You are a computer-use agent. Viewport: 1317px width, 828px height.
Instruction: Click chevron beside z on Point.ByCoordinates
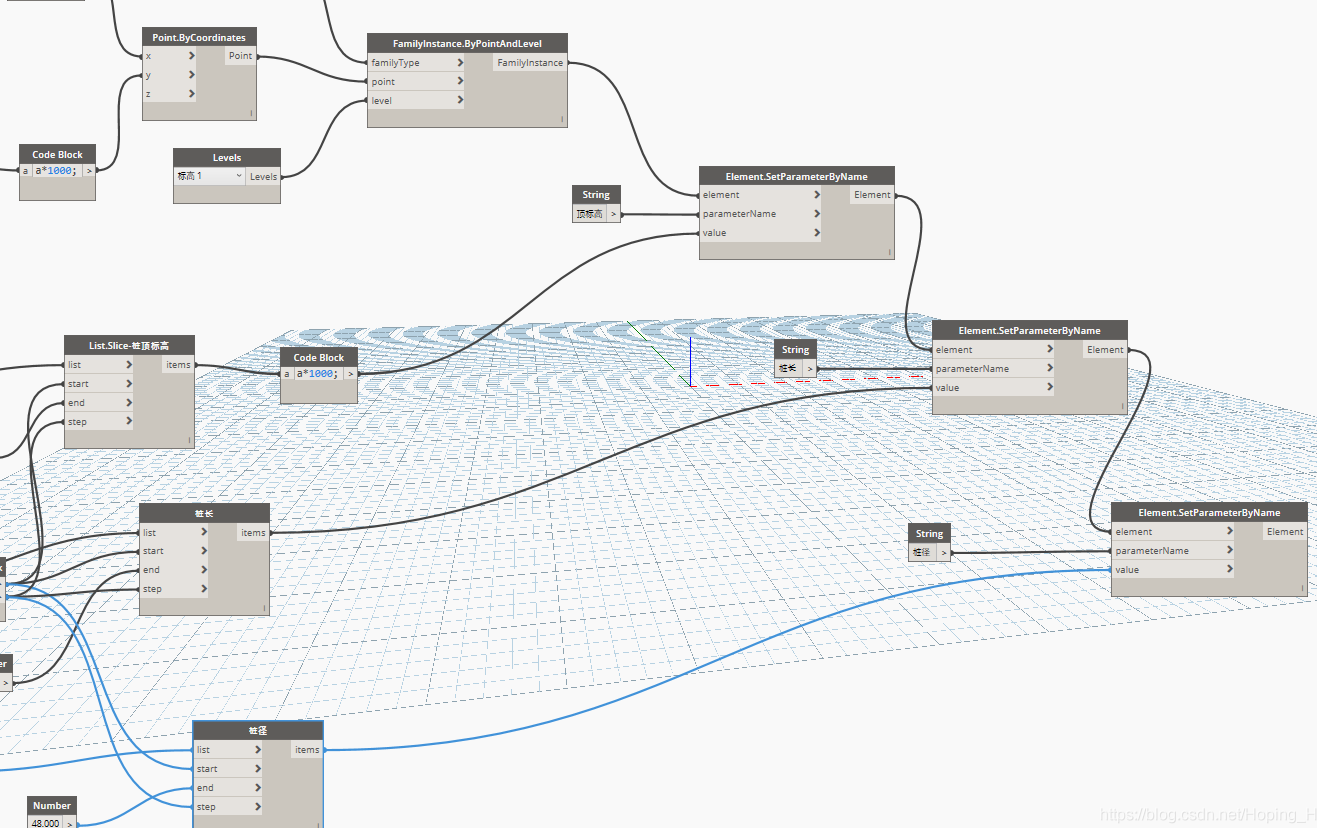(191, 94)
